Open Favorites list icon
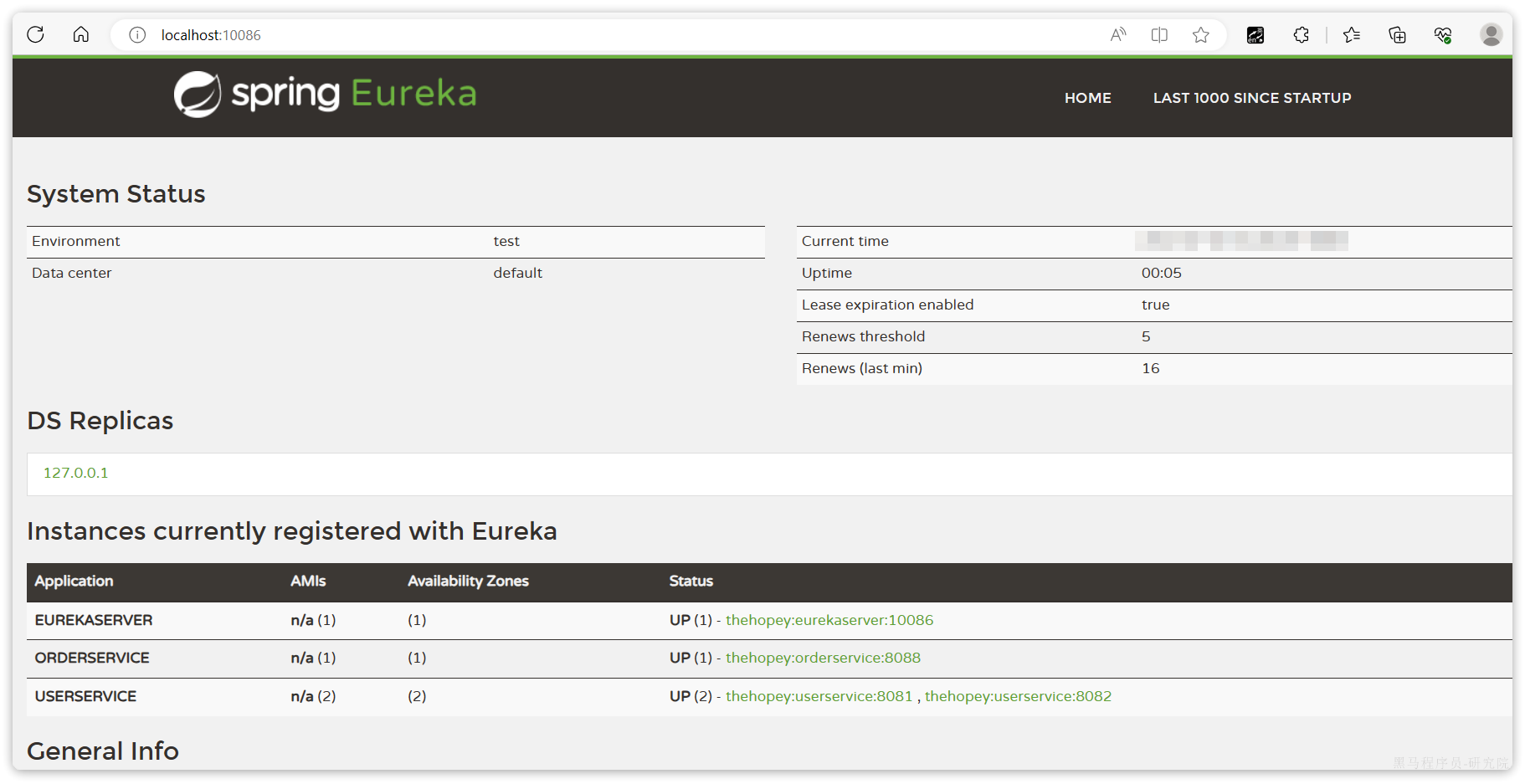Screen dimensions: 1525x784 pyautogui.click(x=1351, y=35)
